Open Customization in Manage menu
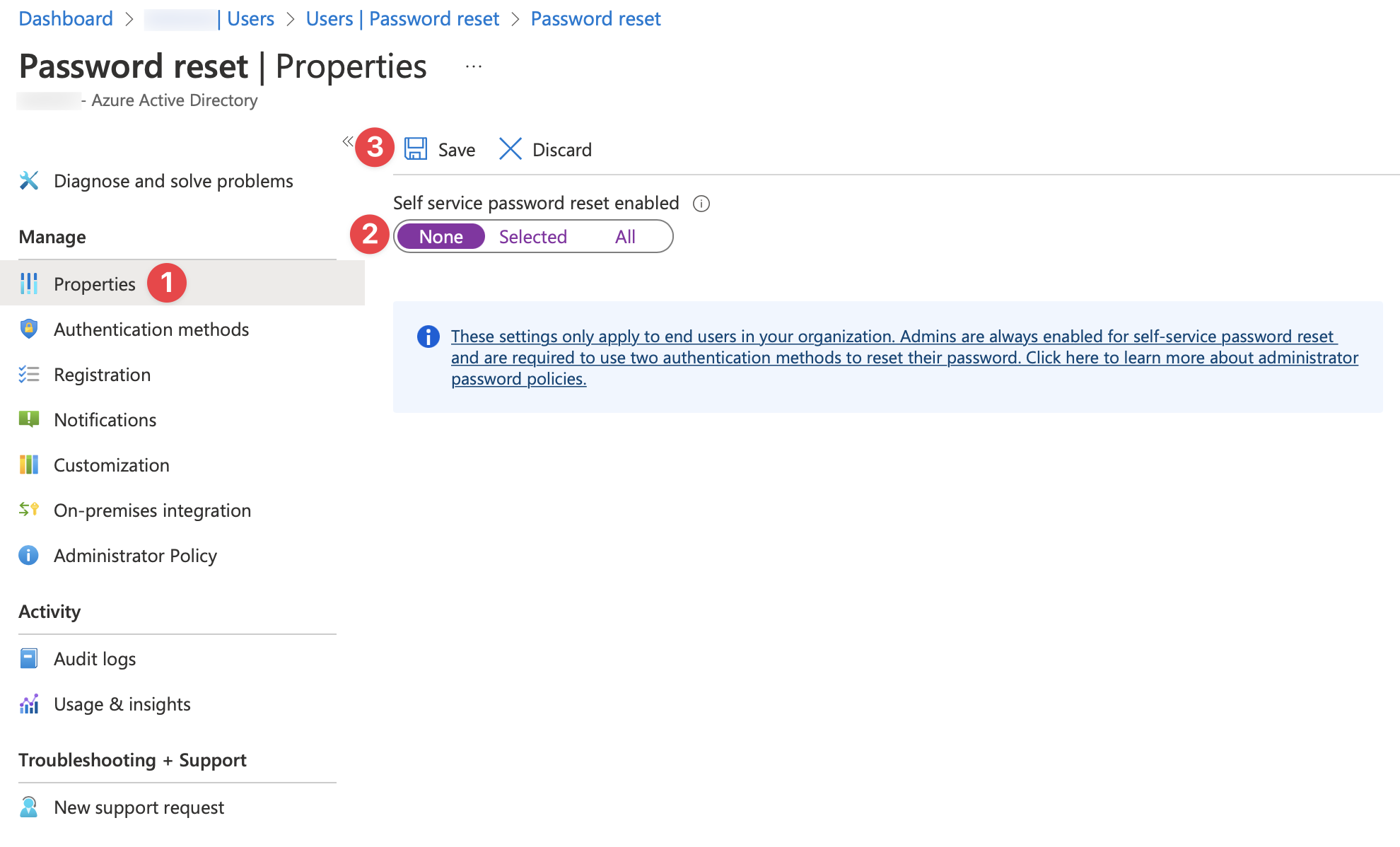Viewport: 1400px width, 847px height. pyautogui.click(x=112, y=465)
